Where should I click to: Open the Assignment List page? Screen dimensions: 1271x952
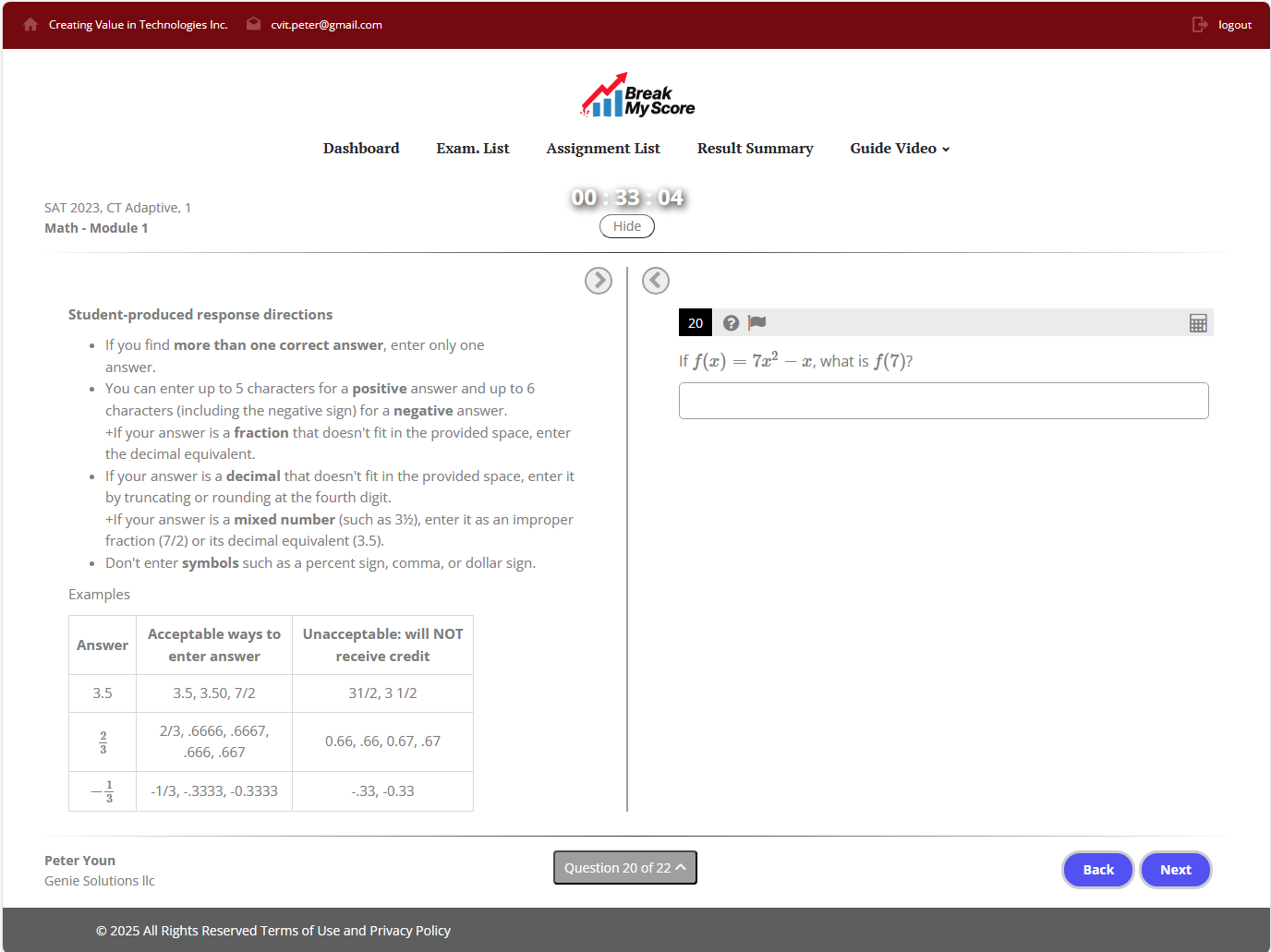pos(603,149)
